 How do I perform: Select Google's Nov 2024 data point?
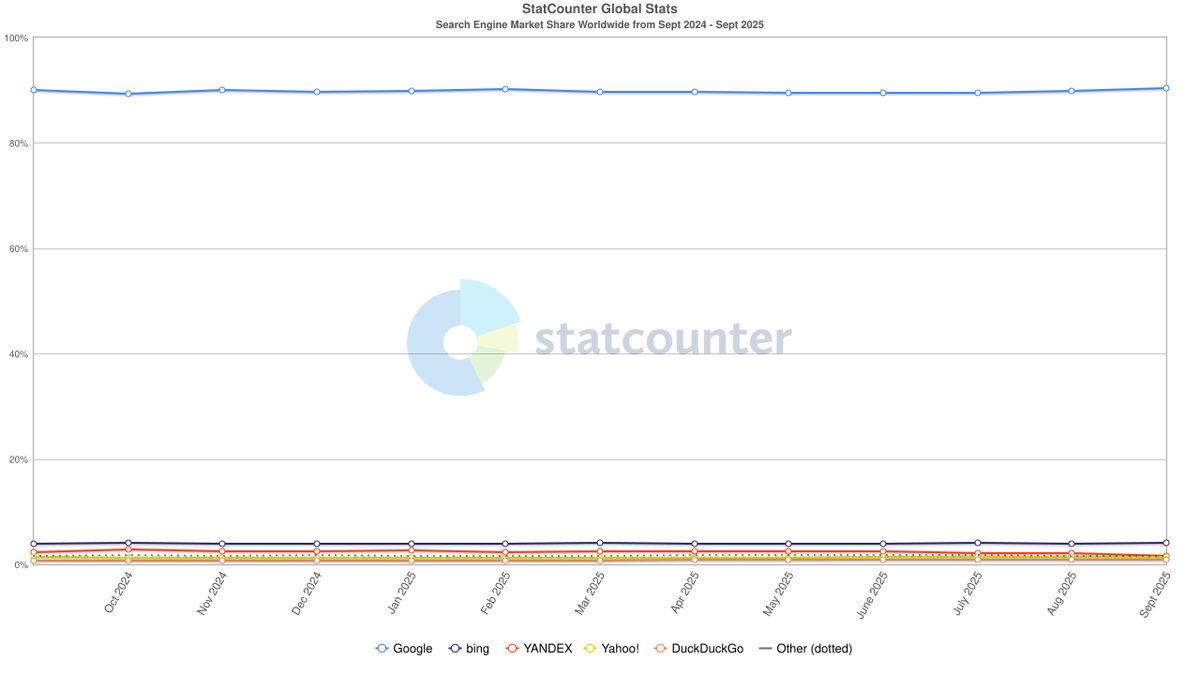(x=222, y=90)
